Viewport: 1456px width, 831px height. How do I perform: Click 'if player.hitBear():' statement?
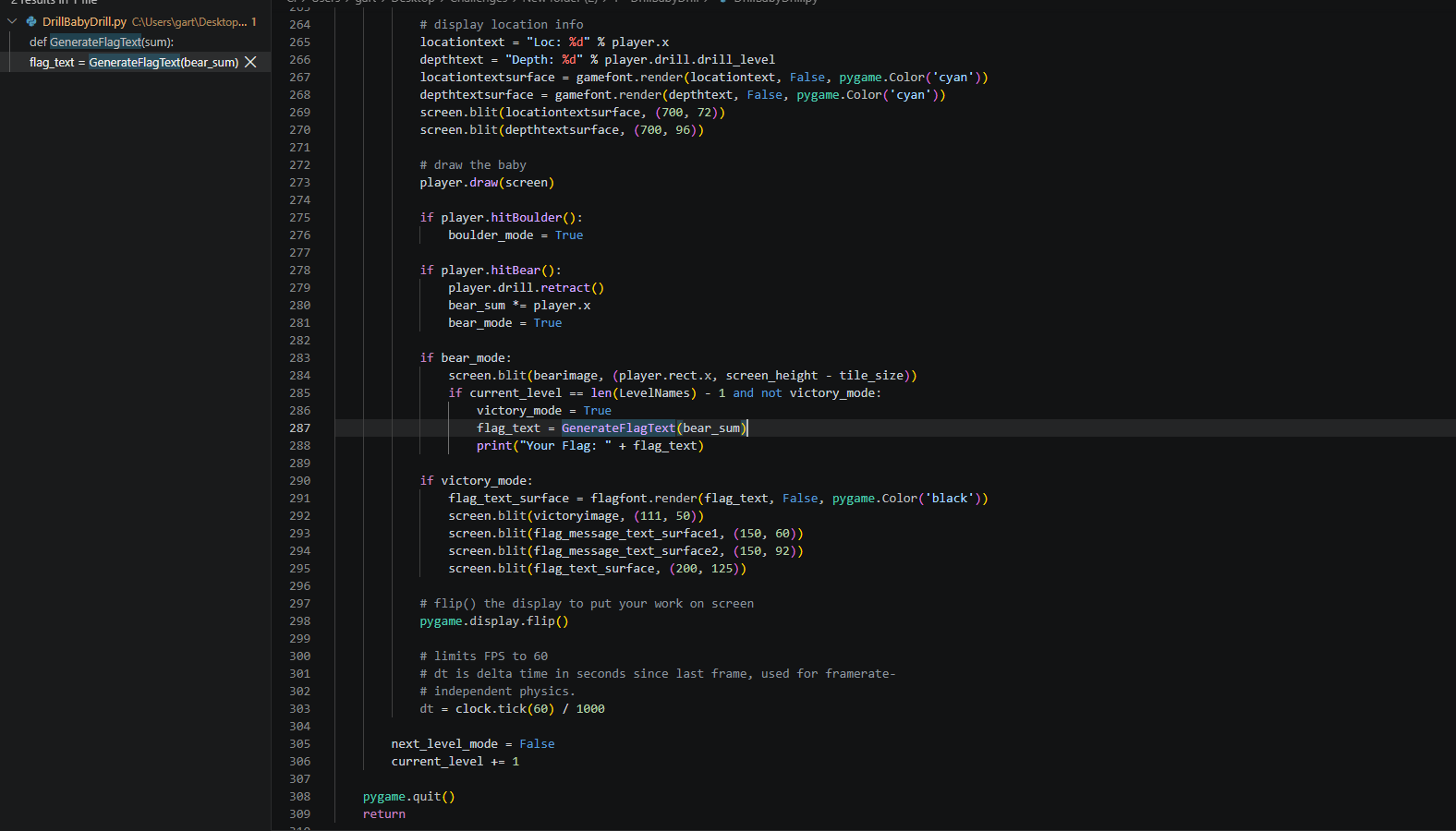(491, 270)
